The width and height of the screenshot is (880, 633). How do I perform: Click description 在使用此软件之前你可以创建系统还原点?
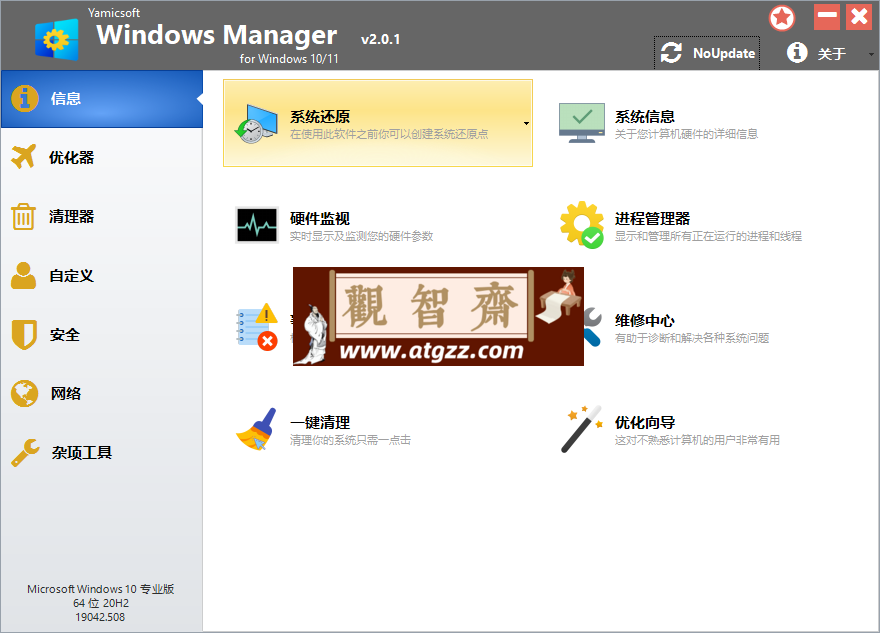click(389, 134)
